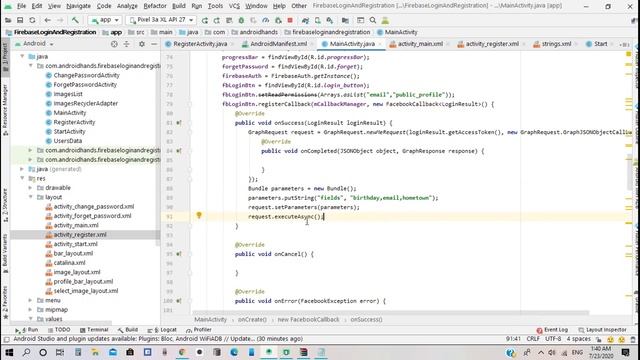Open the Navigate menu
This screenshot has height=360, width=640.
point(78,6)
